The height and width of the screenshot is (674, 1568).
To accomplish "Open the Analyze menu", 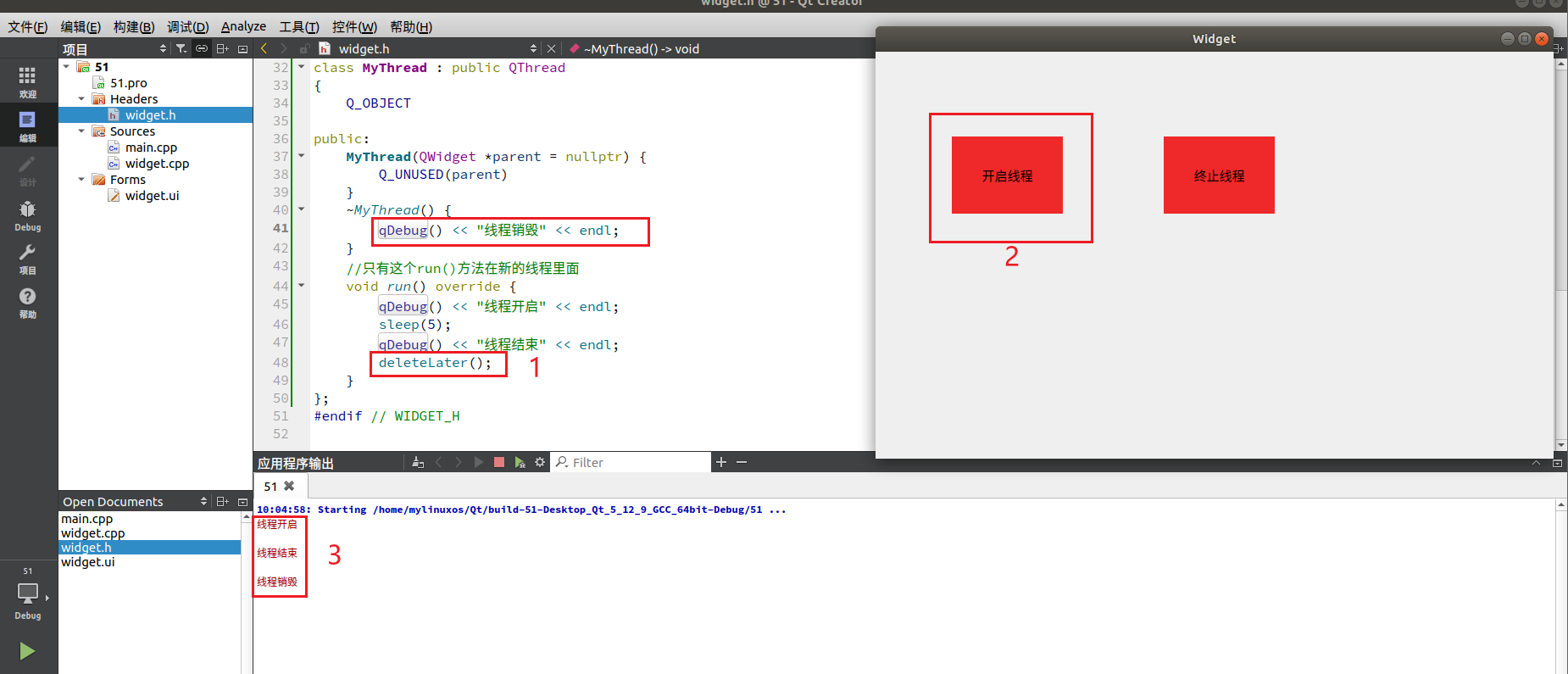I will tap(243, 27).
